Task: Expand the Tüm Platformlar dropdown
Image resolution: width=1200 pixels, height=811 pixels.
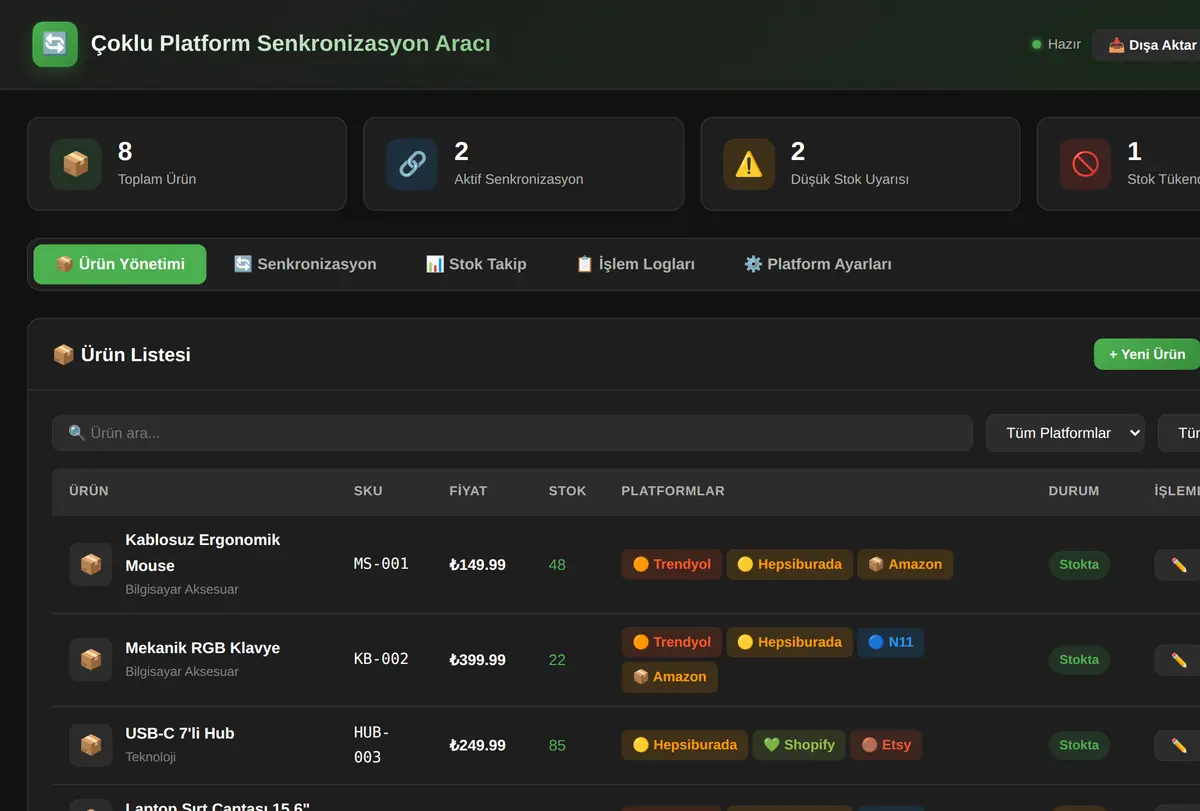Action: tap(1065, 433)
